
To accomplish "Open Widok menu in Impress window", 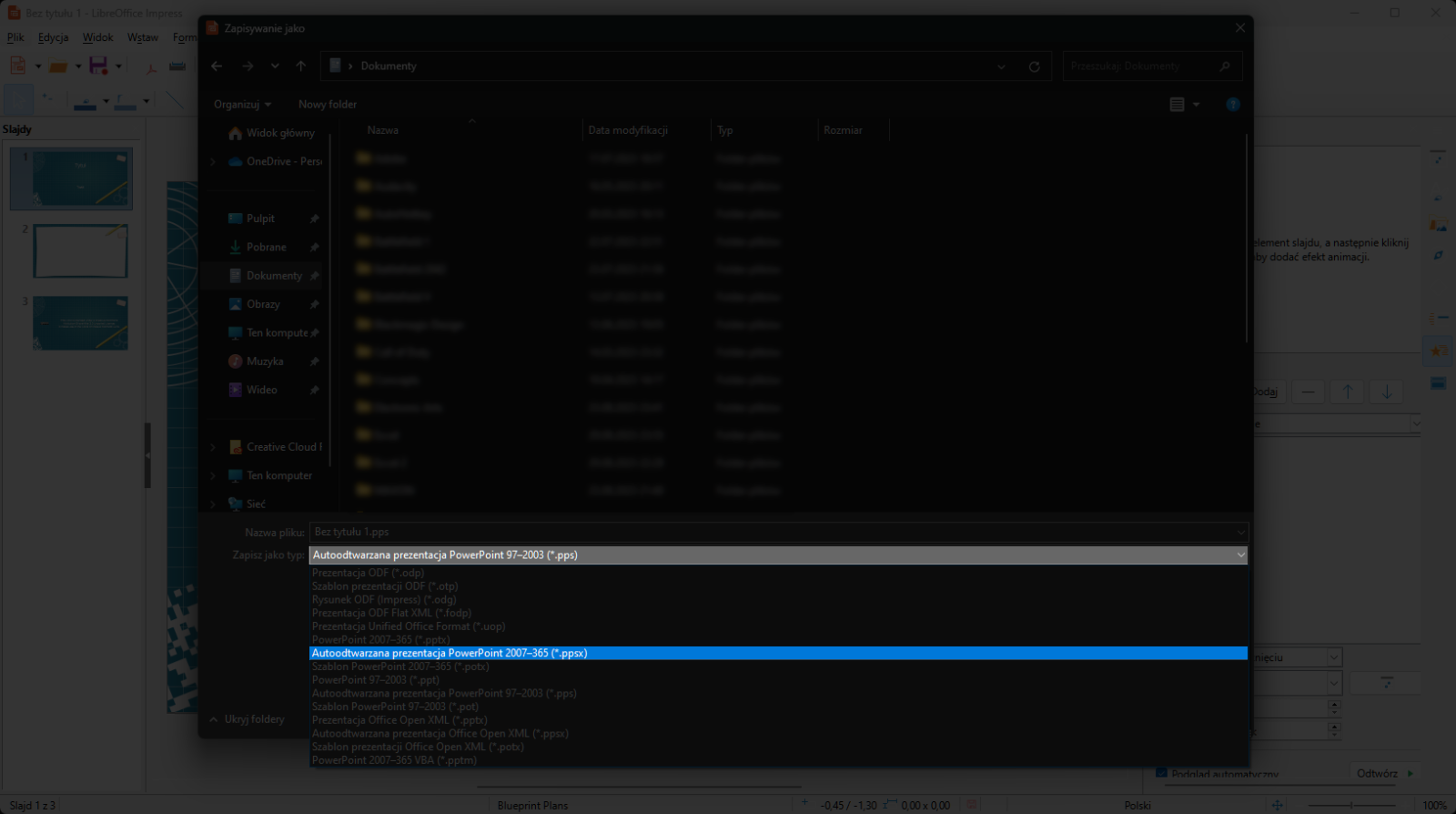I will [97, 37].
